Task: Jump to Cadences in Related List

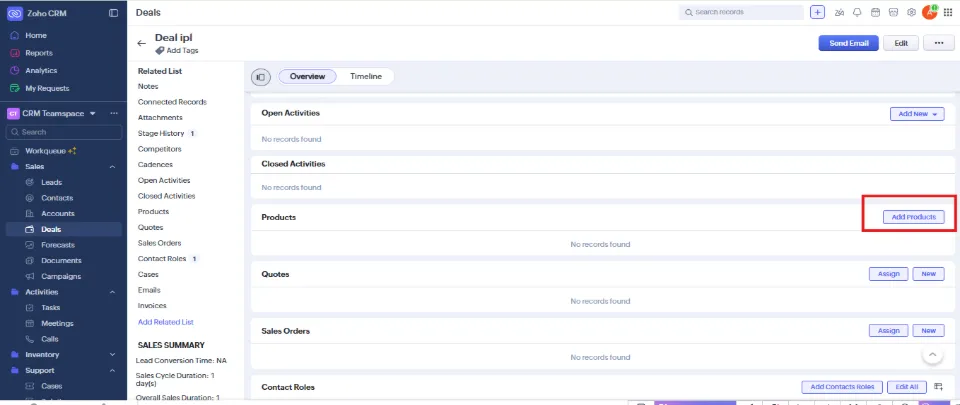Action: coord(156,165)
